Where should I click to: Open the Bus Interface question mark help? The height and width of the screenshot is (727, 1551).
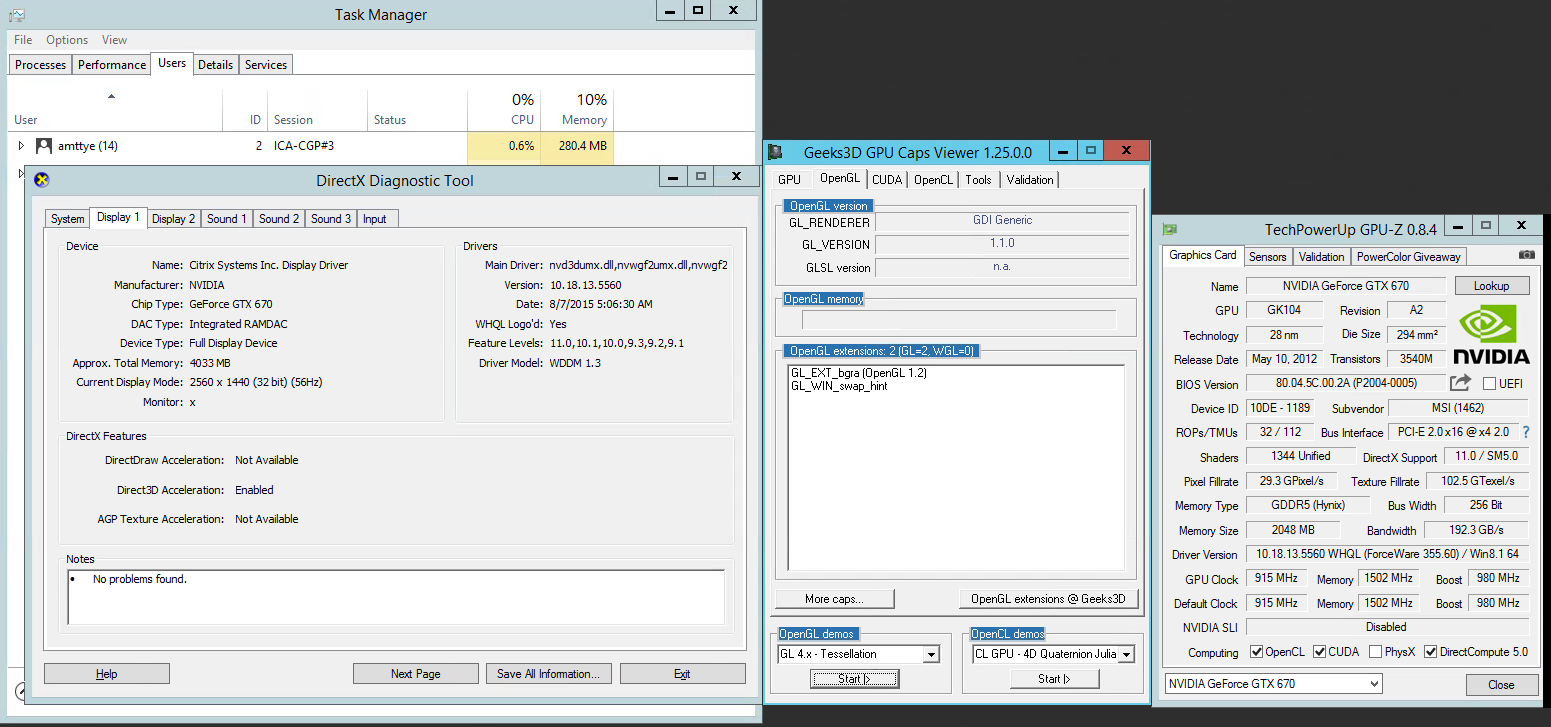pyautogui.click(x=1526, y=433)
